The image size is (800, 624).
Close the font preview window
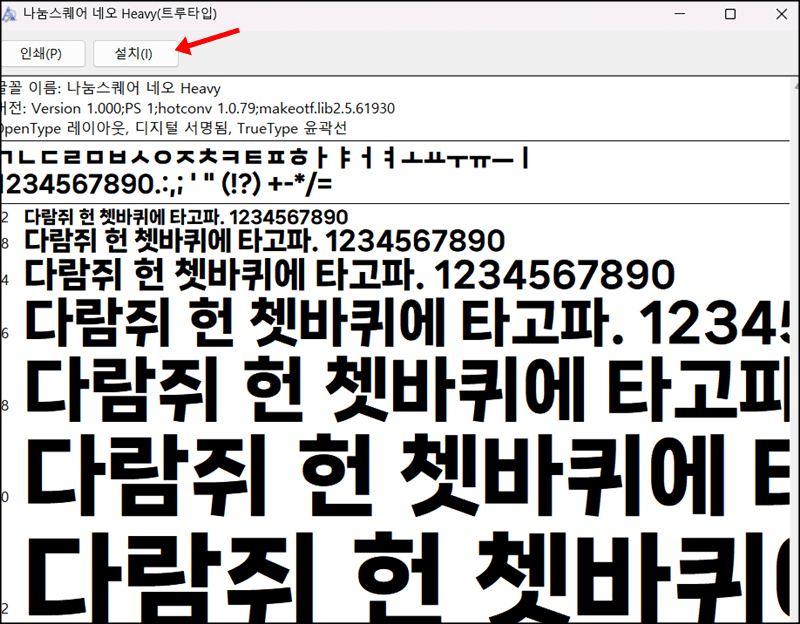[x=781, y=14]
